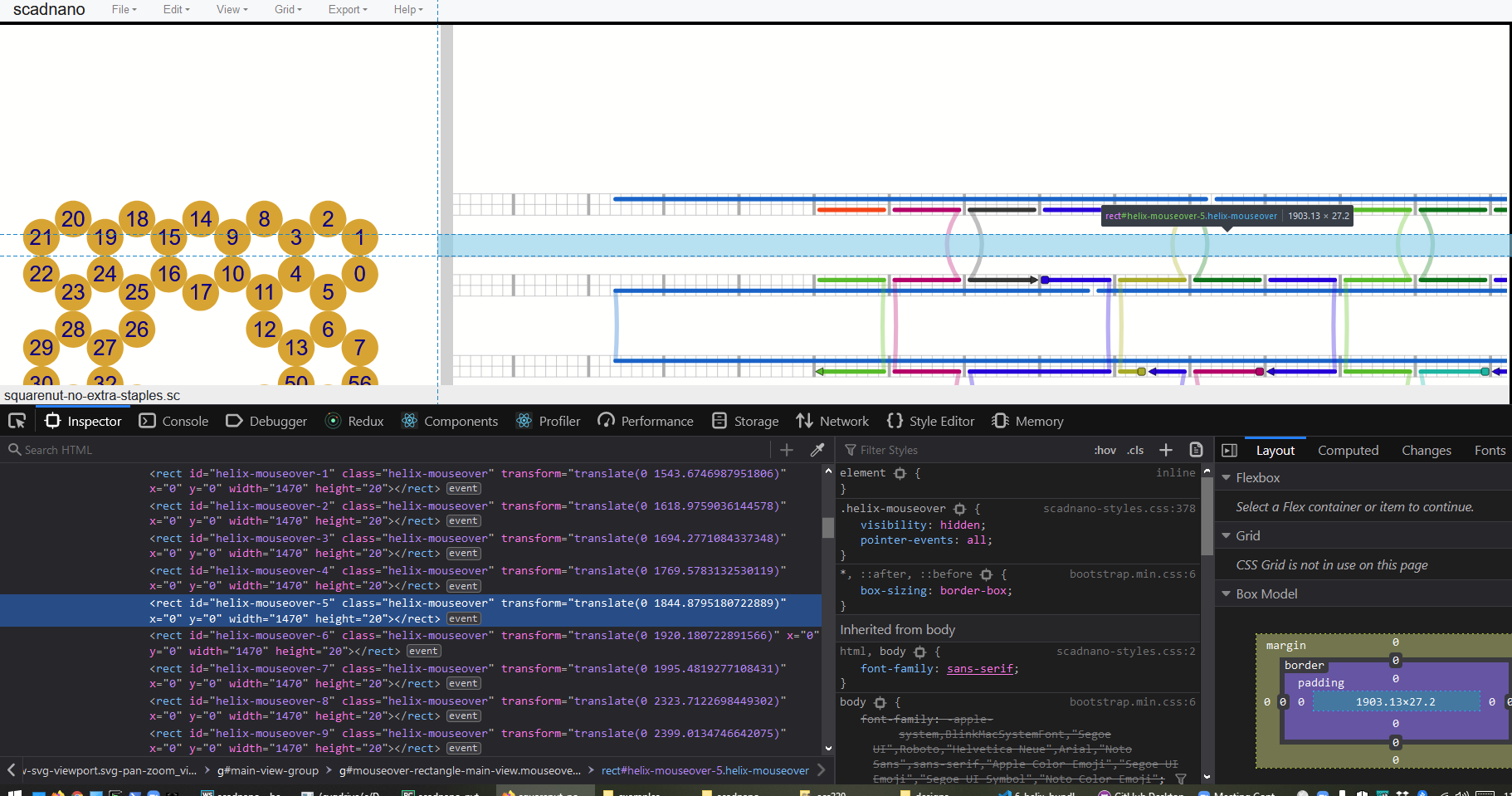Screen dimensions: 1512x796
Task: Show event listeners for helix-mouseover-5
Action: (x=463, y=619)
